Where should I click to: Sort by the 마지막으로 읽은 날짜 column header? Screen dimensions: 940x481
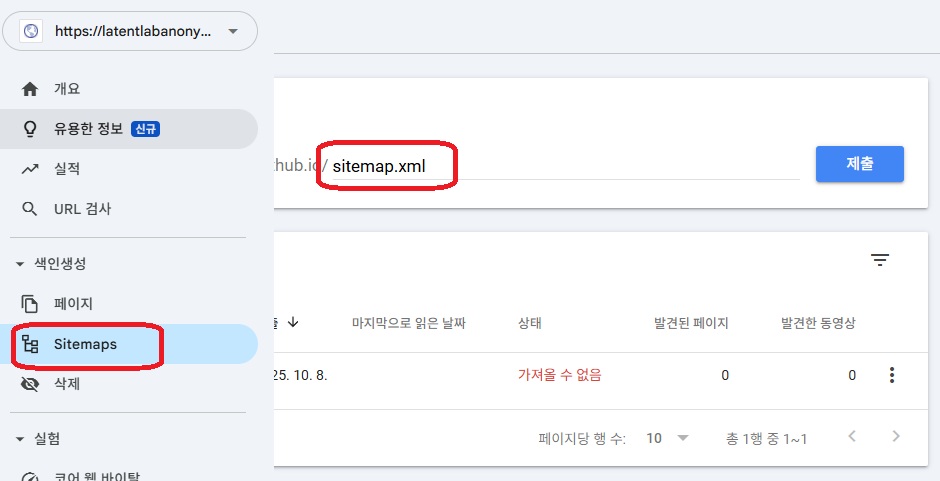(408, 323)
